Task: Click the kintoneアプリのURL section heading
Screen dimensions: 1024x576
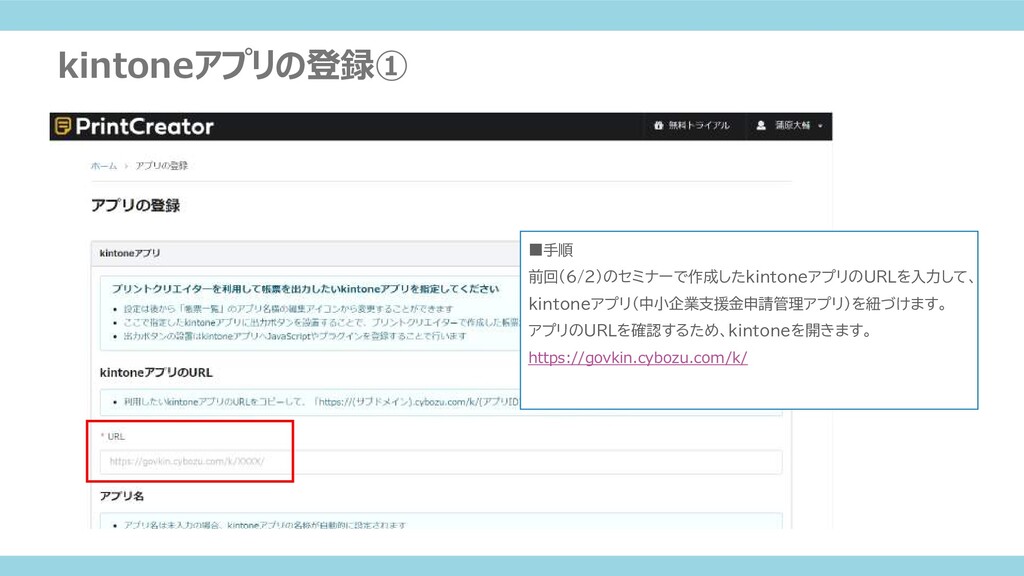Action: tap(156, 373)
